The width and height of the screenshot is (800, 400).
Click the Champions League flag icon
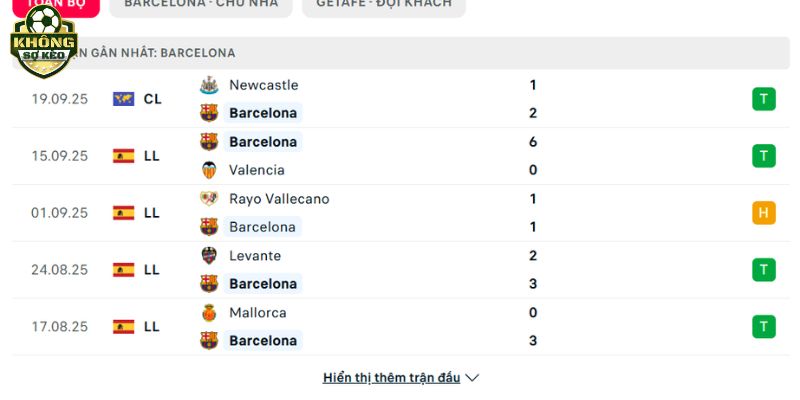[x=123, y=99]
